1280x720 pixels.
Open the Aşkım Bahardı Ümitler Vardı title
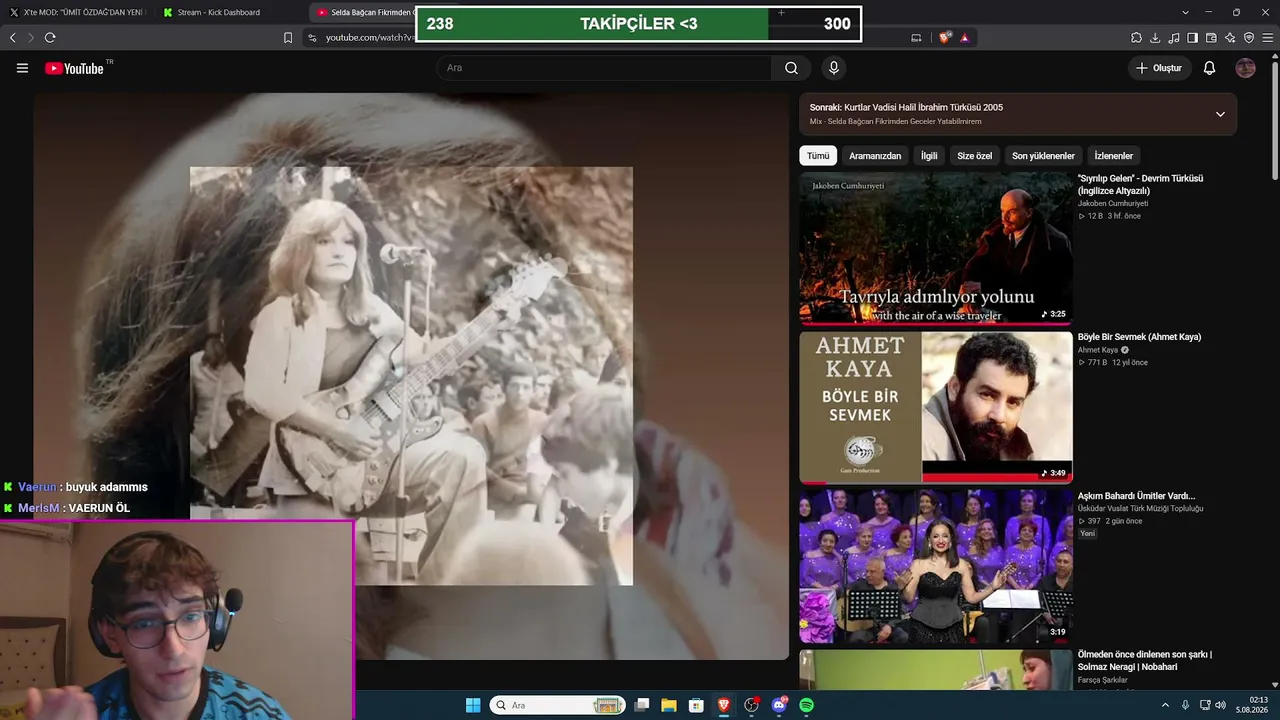coord(1136,496)
